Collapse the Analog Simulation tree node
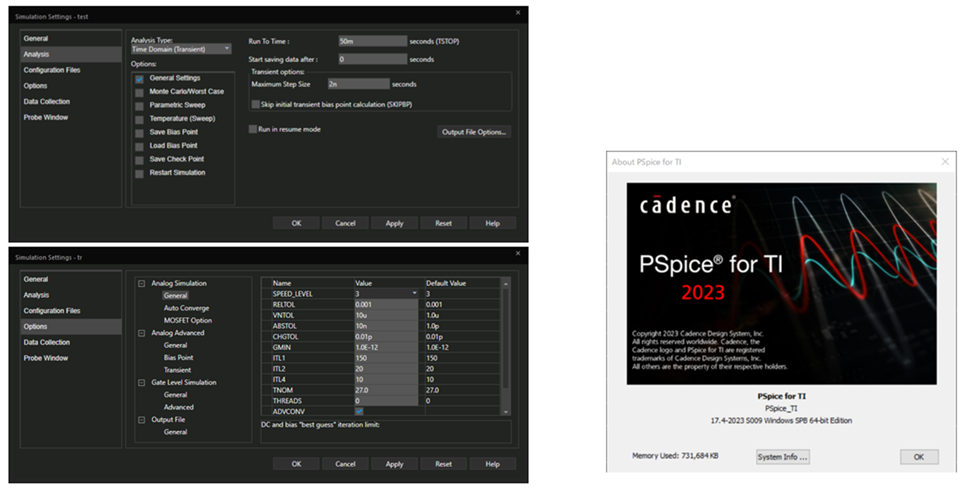 click(141, 283)
